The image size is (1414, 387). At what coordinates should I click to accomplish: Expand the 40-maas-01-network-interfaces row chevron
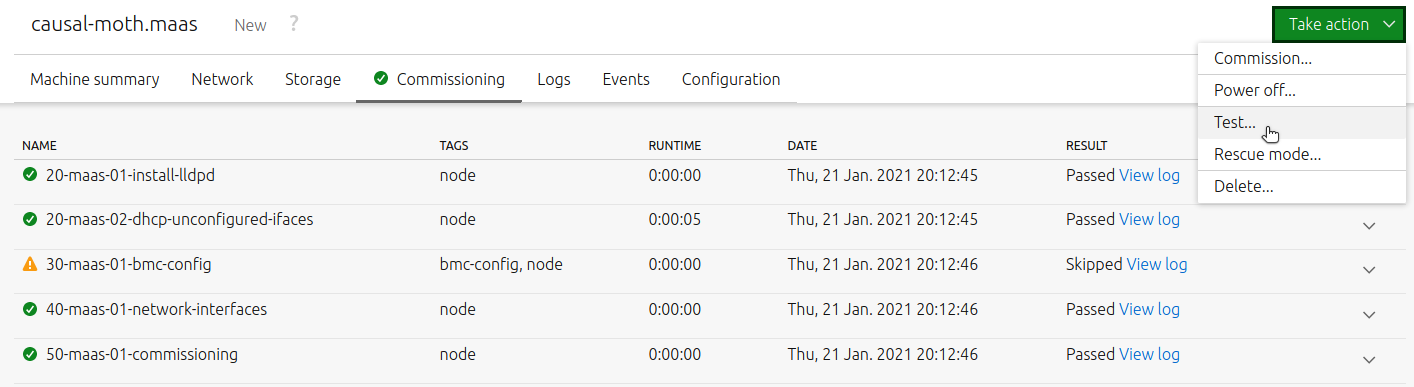coord(1369,315)
